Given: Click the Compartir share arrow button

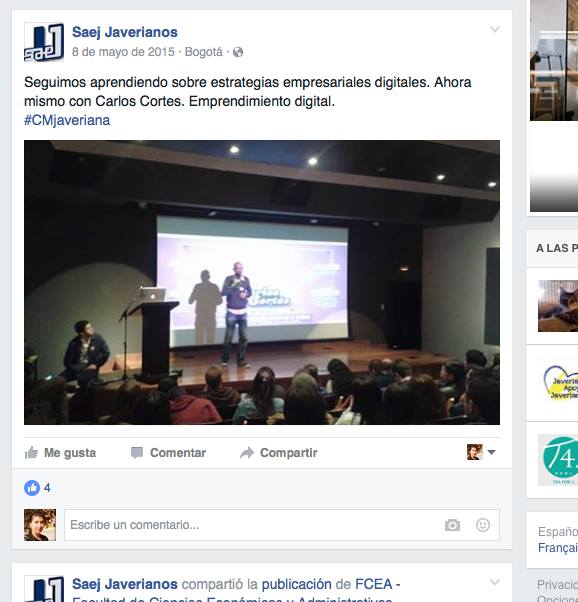Looking at the screenshot, I should (278, 453).
